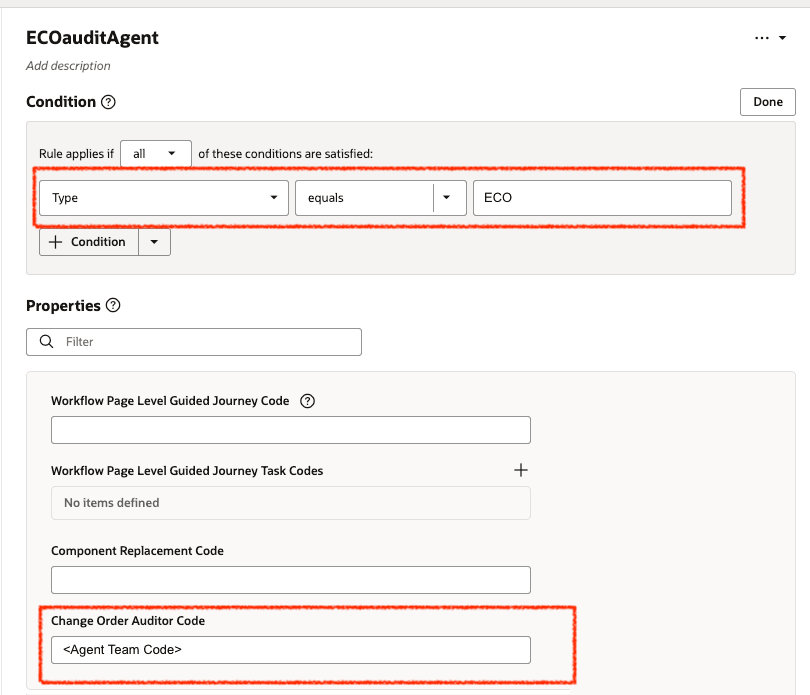
Task: Click the plus icon on the Condition button
Action: coord(56,241)
